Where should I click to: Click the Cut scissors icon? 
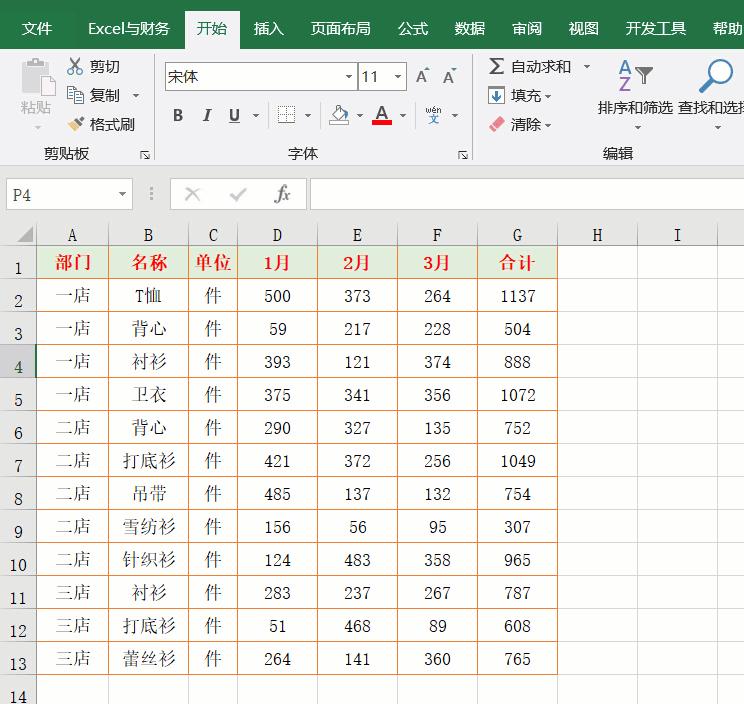point(74,67)
